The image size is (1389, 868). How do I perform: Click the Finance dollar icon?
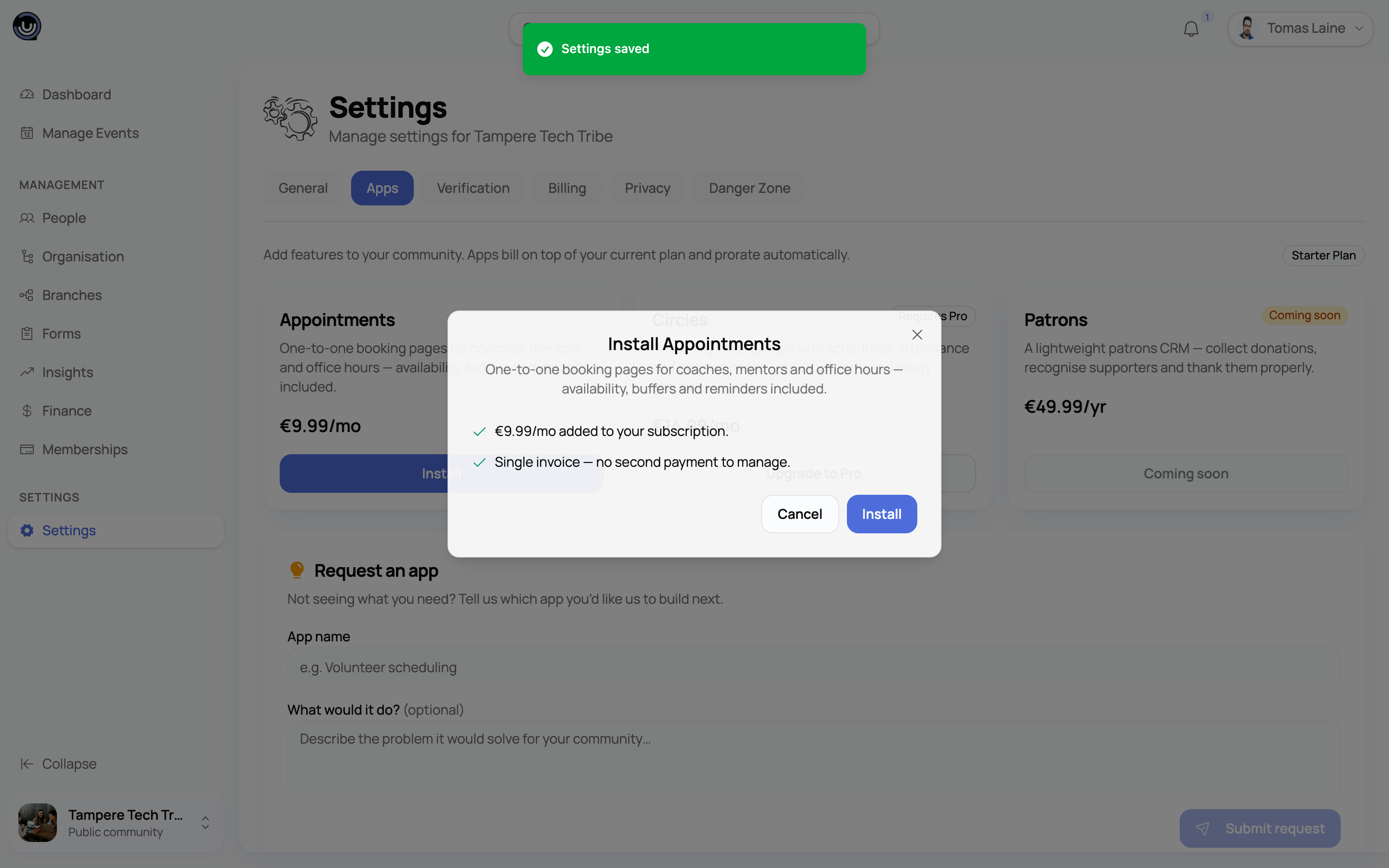pos(27,411)
